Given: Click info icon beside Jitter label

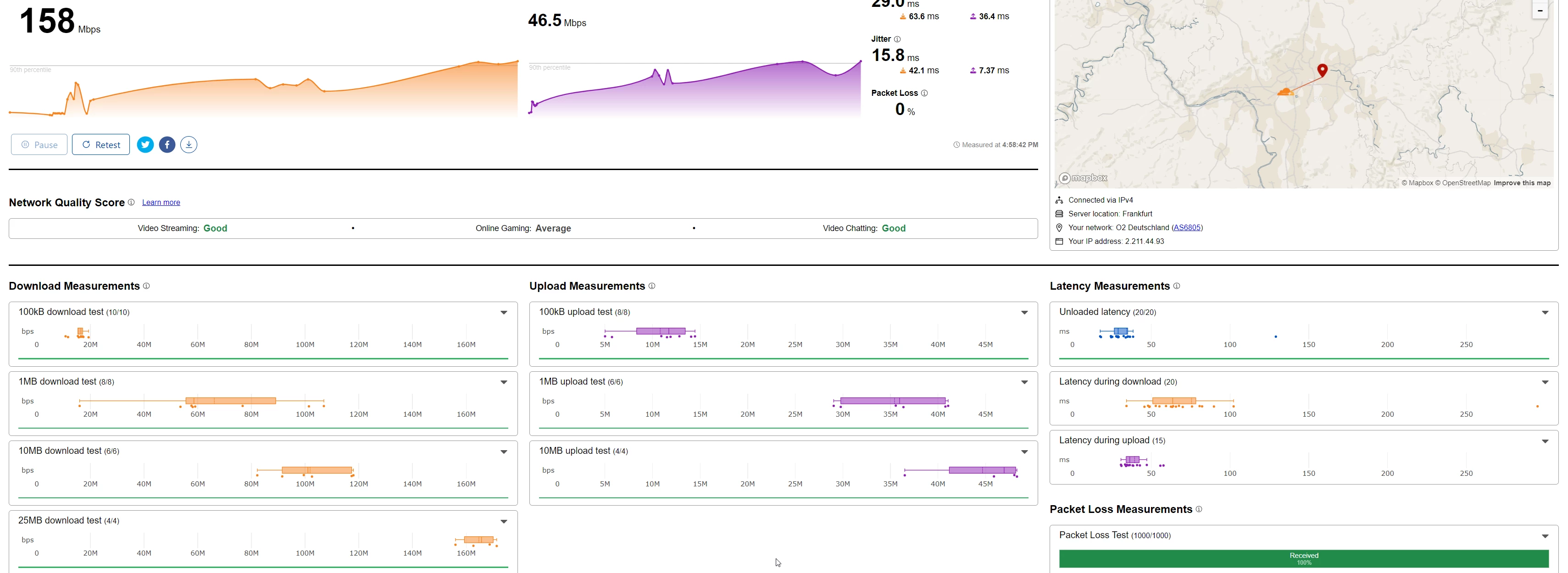Looking at the screenshot, I should pos(896,39).
